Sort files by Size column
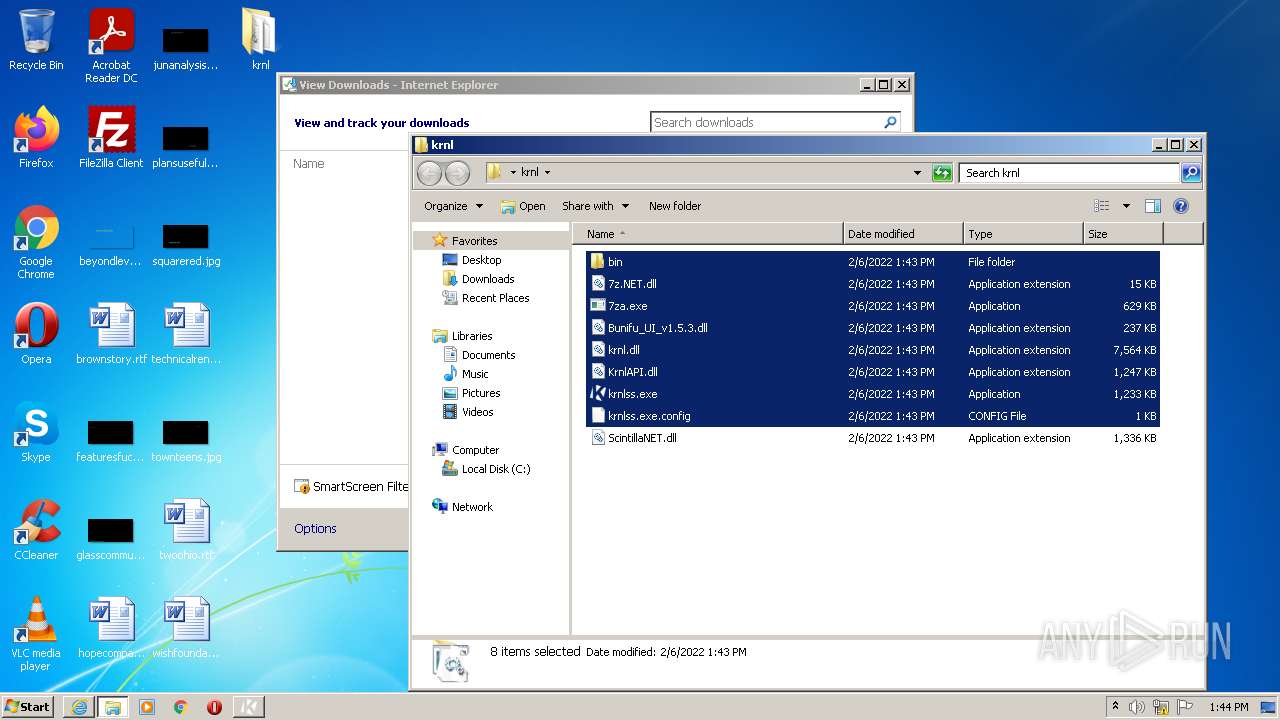Image resolution: width=1280 pixels, height=720 pixels. pos(1123,234)
